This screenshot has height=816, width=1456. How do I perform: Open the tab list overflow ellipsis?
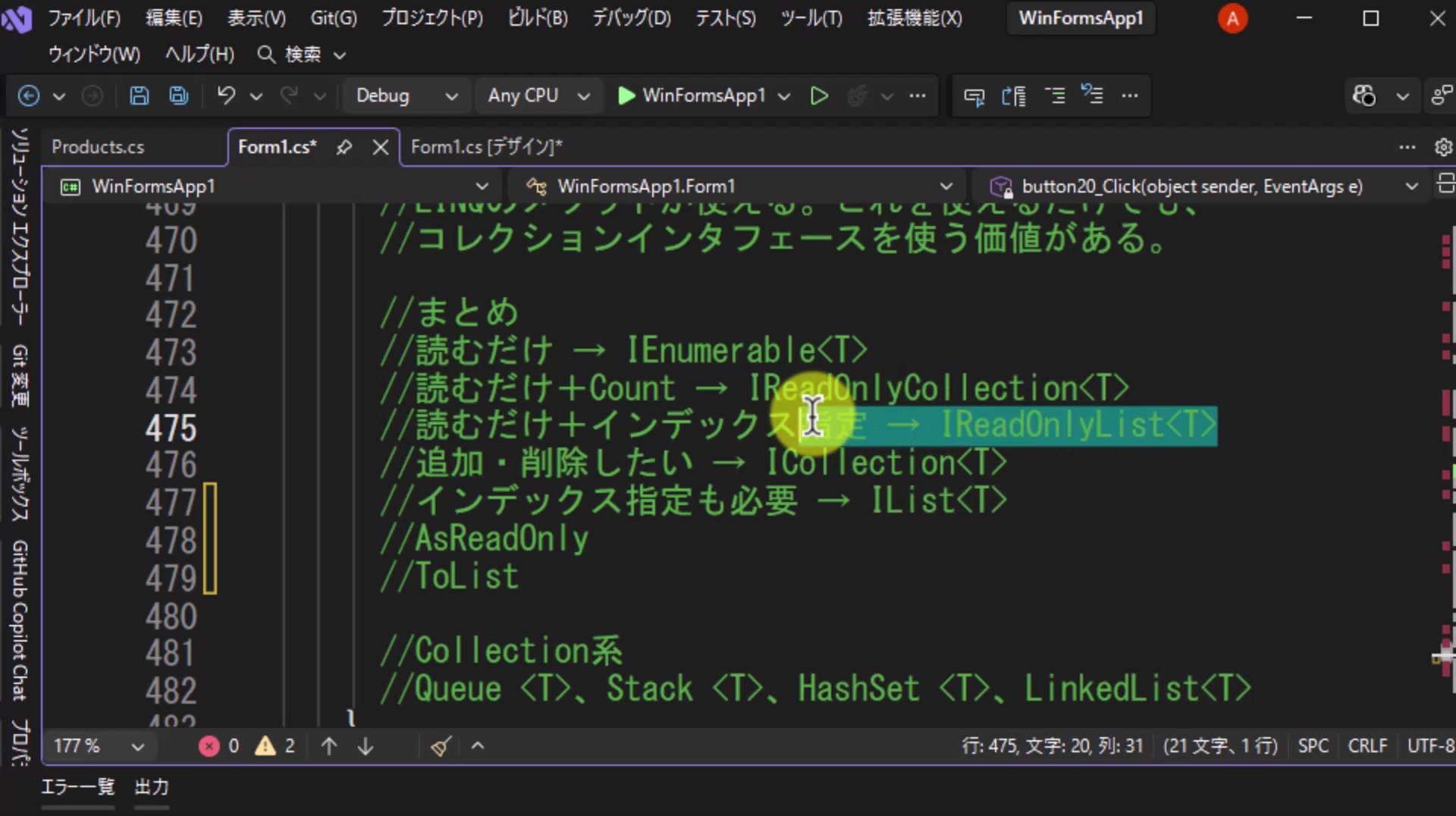click(x=1407, y=147)
